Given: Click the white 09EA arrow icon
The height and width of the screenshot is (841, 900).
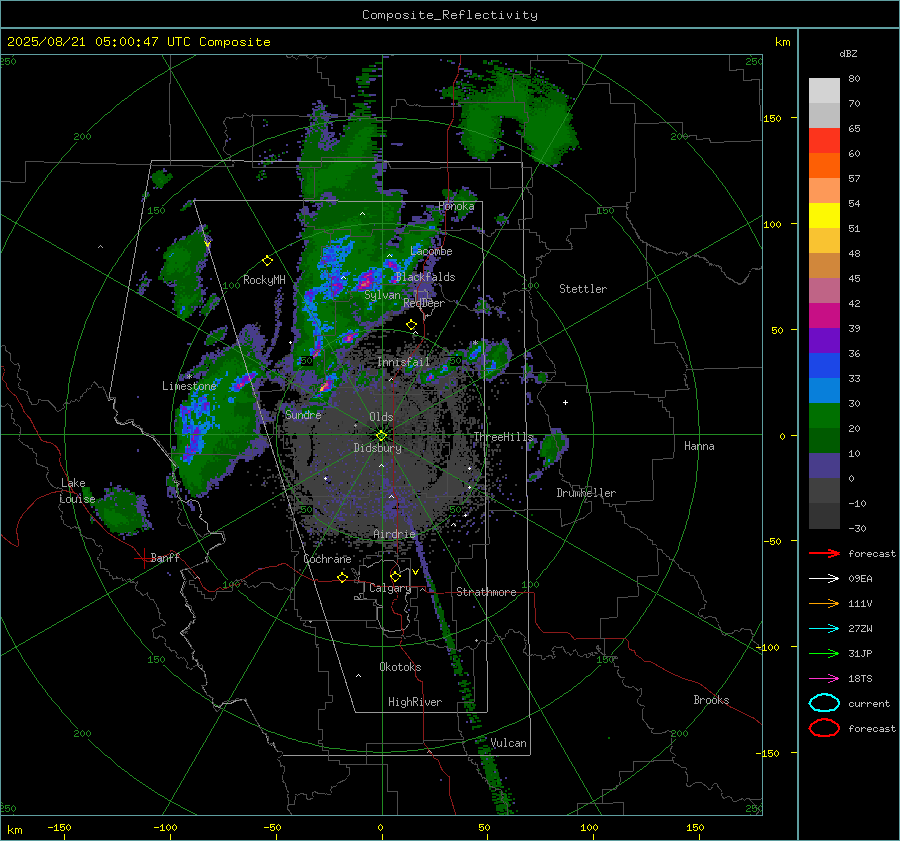Looking at the screenshot, I should tap(824, 579).
